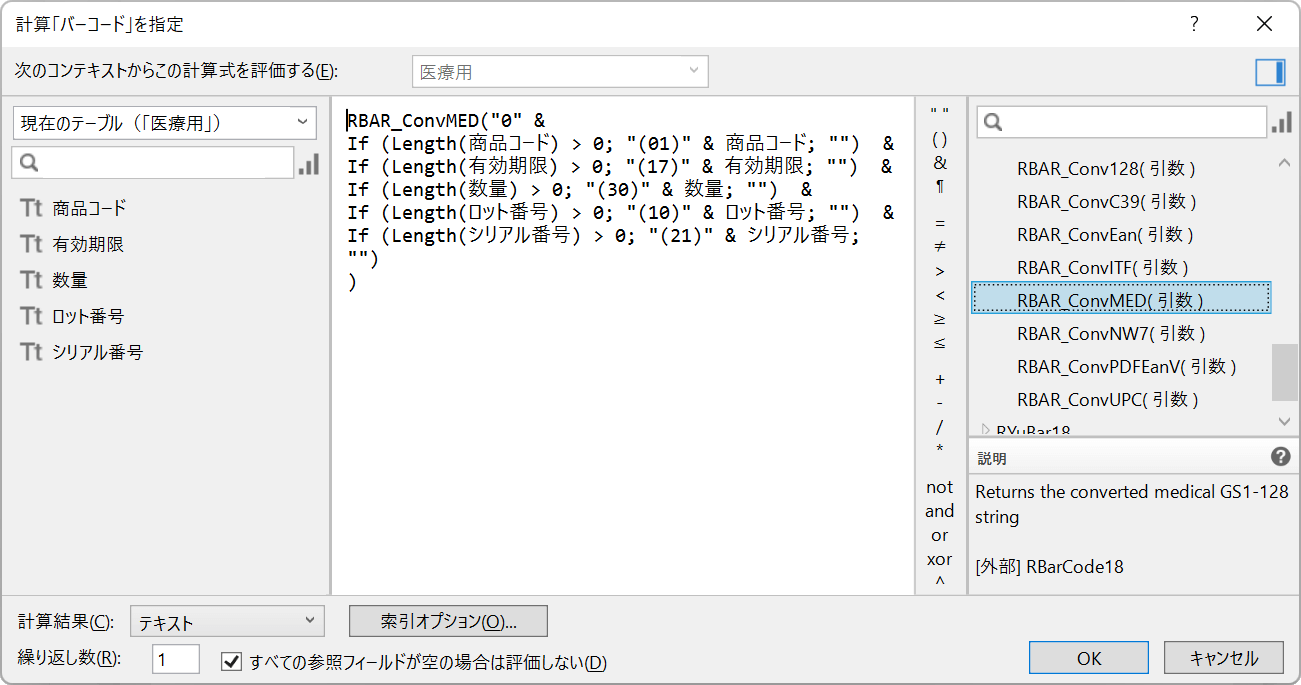The width and height of the screenshot is (1301, 685).
Task: Insert the "xor" logical operator
Action: pyautogui.click(x=939, y=559)
